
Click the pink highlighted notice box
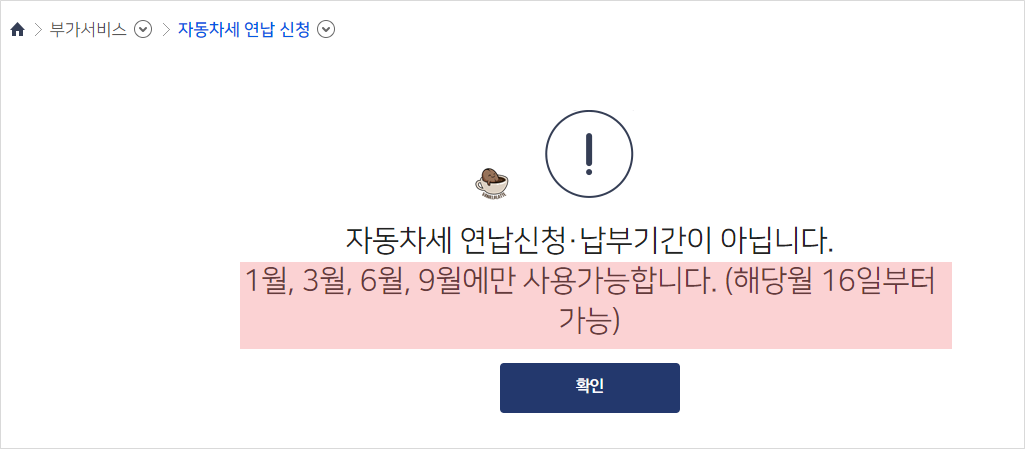[x=596, y=305]
